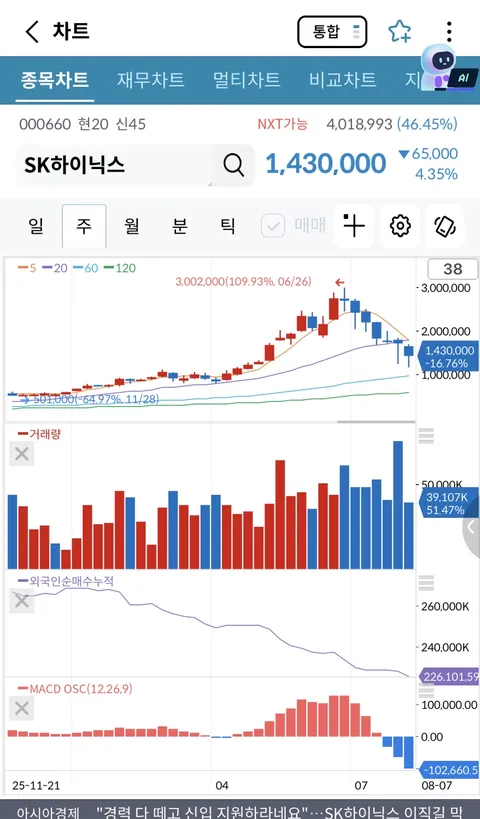Toggle the 매매 checkbox
Screen dimensions: 480x819
pos(273,226)
